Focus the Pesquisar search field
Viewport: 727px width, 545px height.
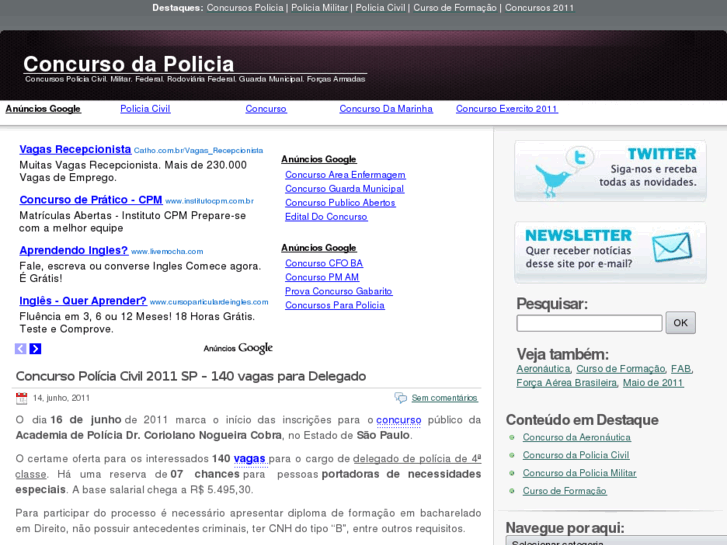(589, 323)
